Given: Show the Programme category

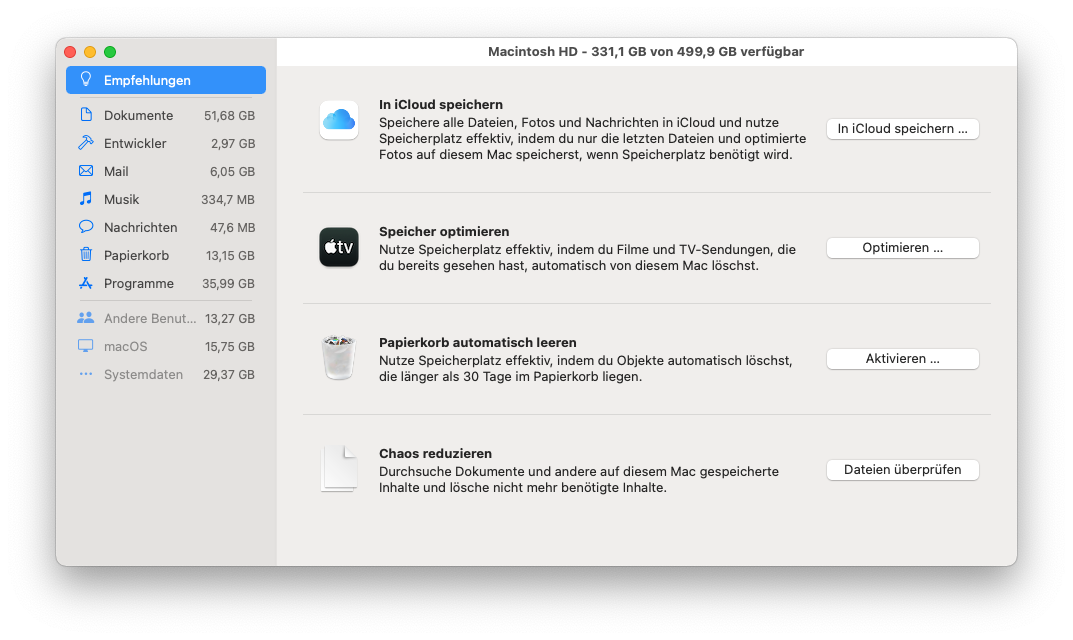Looking at the screenshot, I should coord(166,283).
